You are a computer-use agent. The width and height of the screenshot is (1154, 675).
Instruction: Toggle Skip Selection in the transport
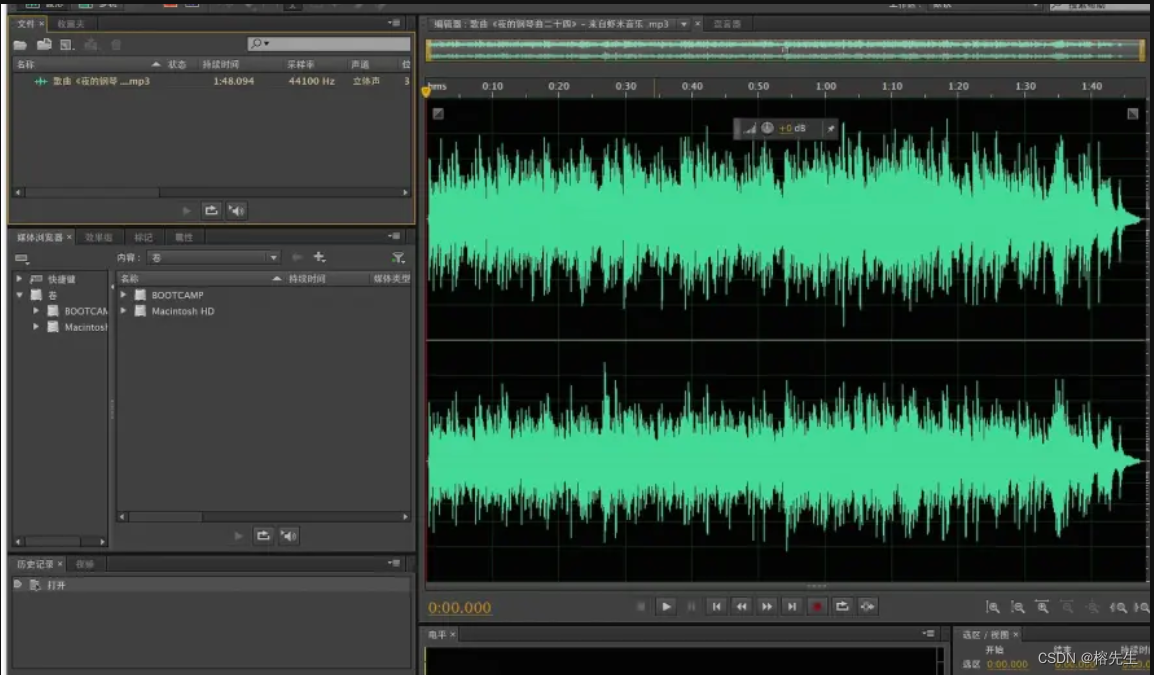coord(868,607)
